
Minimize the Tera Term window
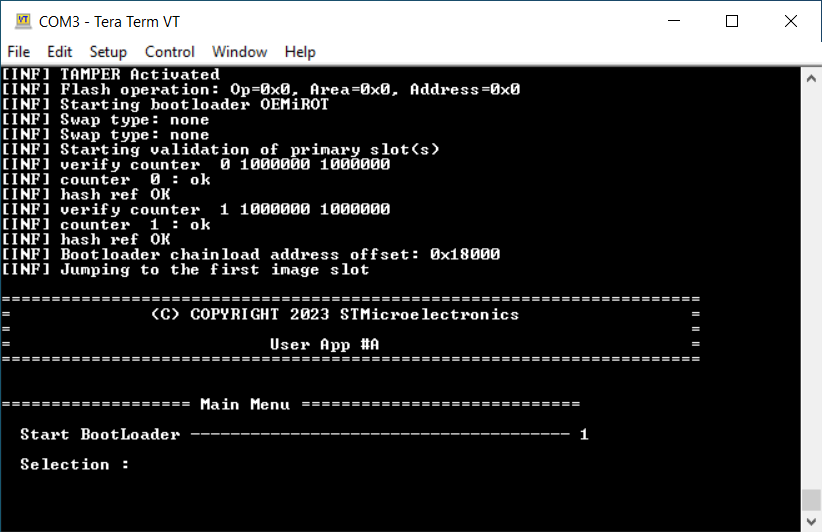(674, 21)
